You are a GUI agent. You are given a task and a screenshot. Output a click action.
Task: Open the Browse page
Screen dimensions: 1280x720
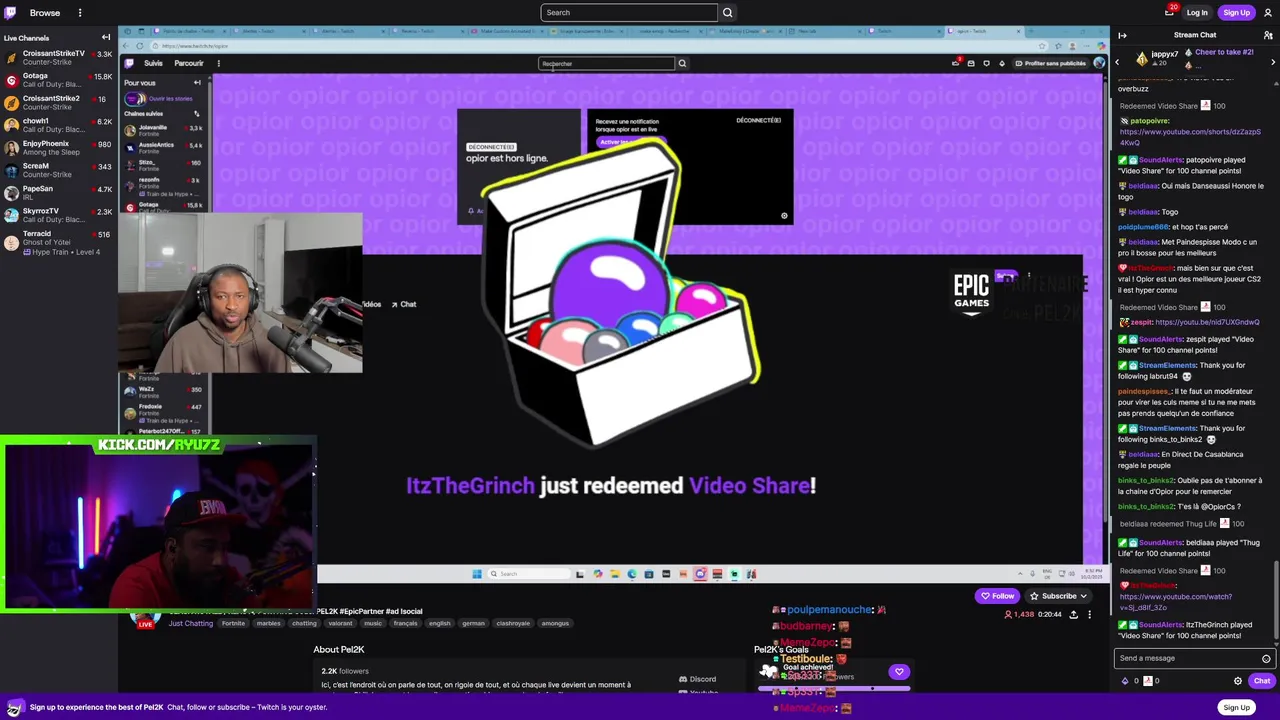(45, 13)
